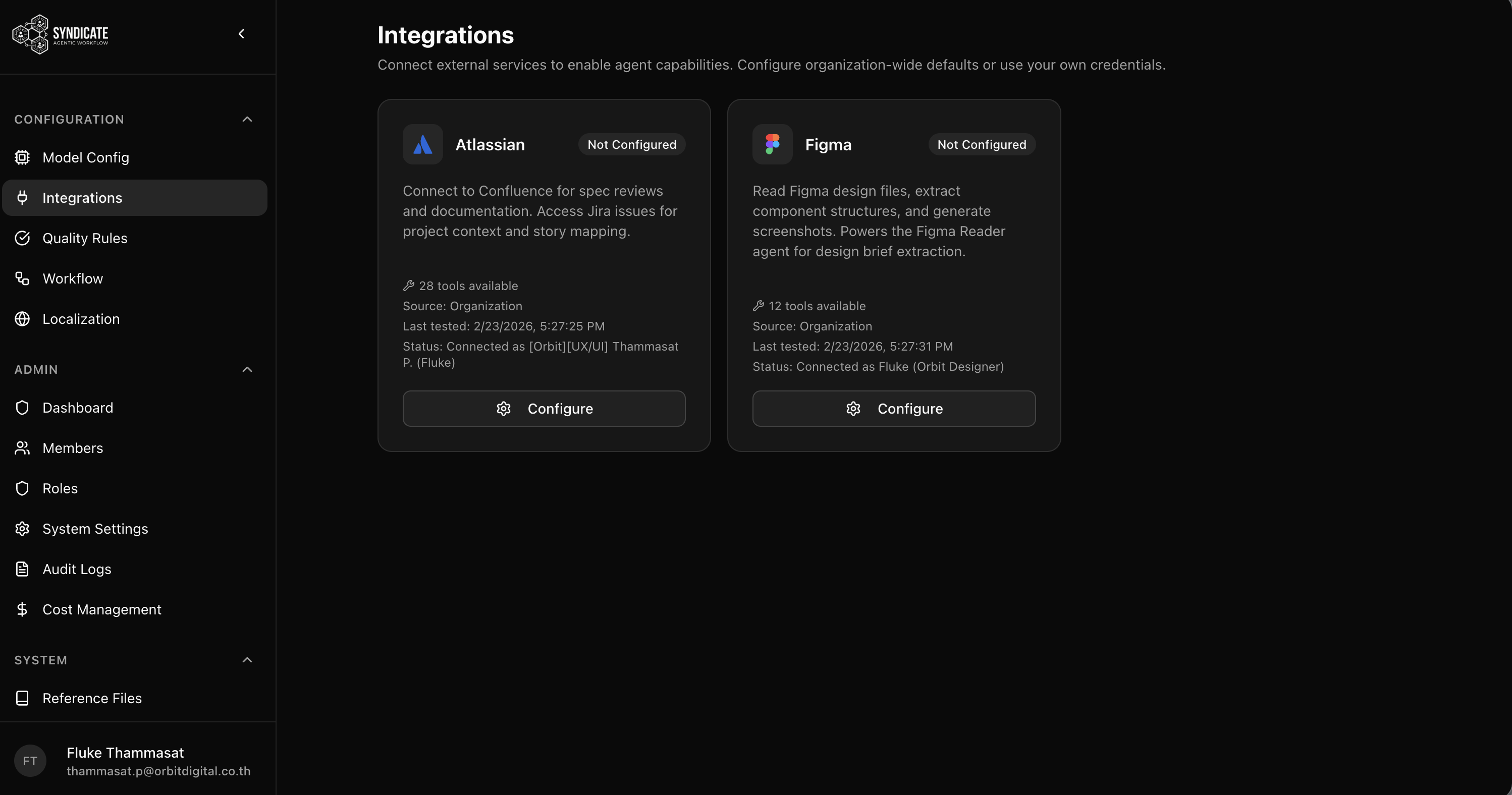1512x795 pixels.
Task: Click the Figma logo icon
Action: click(772, 144)
